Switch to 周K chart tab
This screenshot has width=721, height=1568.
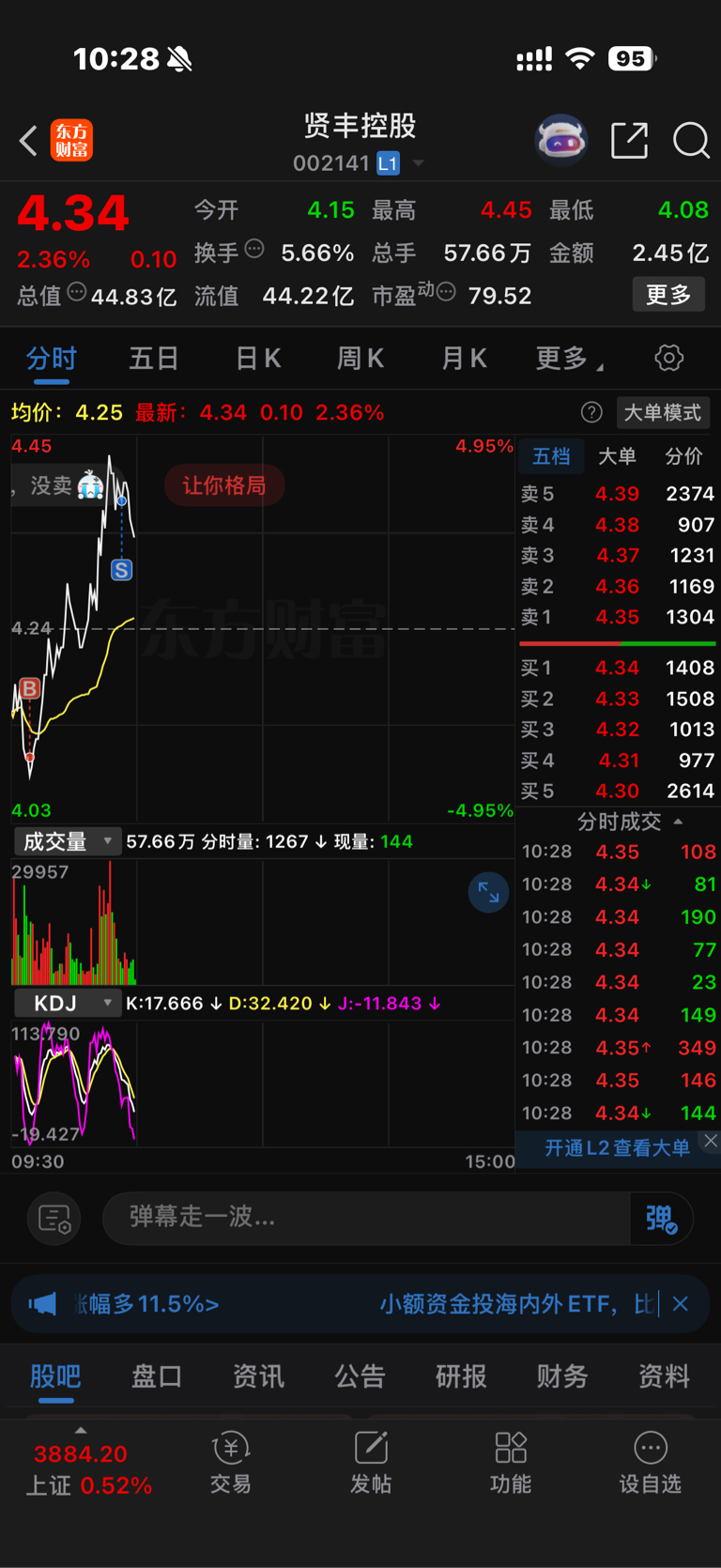(x=360, y=358)
